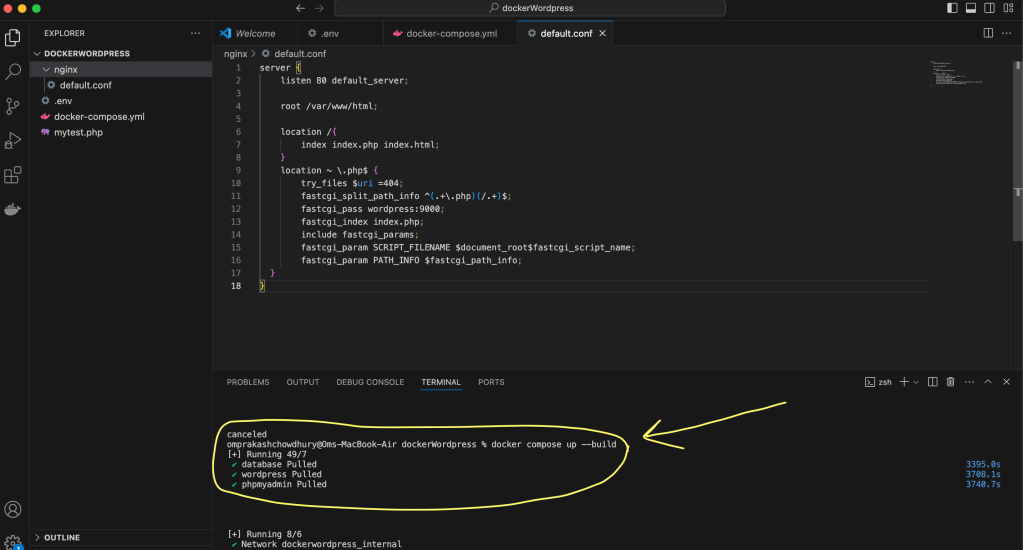The height and width of the screenshot is (550, 1023).
Task: Open the Extensions view
Action: pos(13,175)
